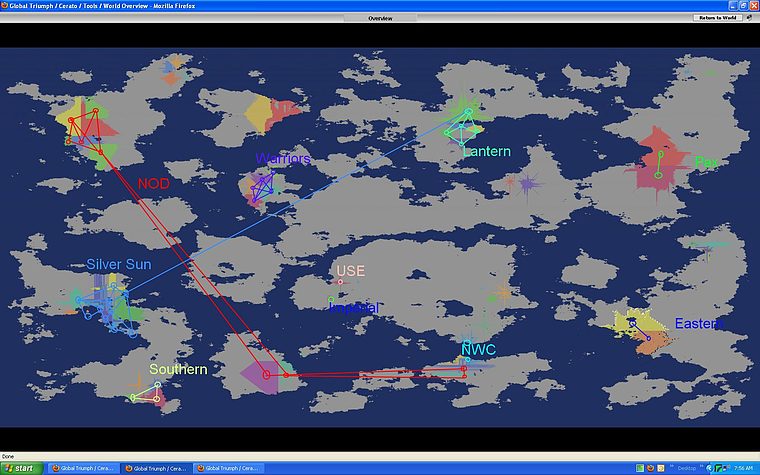
Task: Click the green node marker above Imperial
Action: [331, 300]
